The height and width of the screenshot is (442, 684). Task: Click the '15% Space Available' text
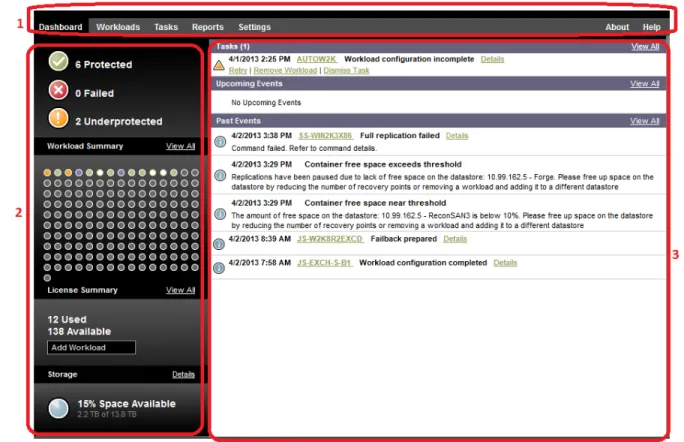(x=127, y=404)
